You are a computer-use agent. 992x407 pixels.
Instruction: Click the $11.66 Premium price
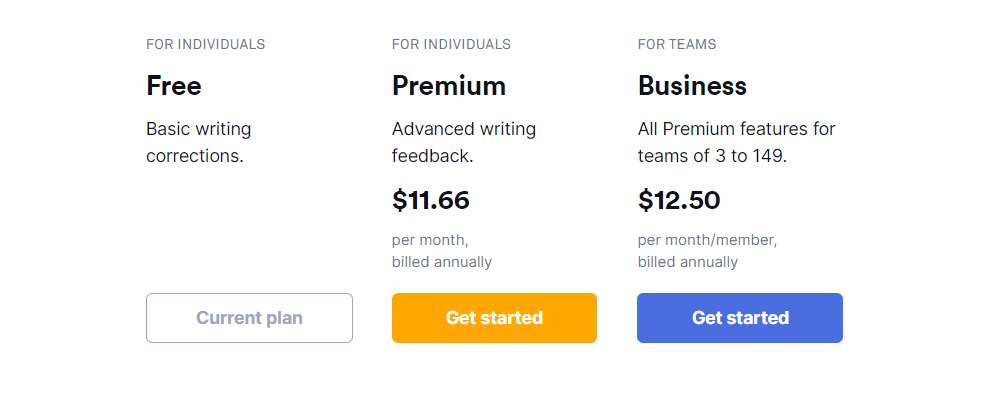coord(431,200)
